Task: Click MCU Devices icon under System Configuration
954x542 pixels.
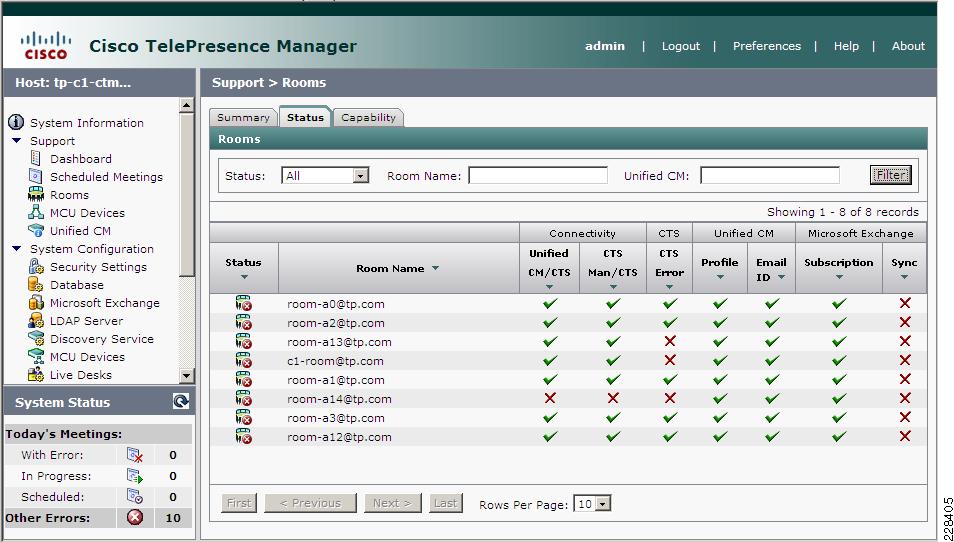Action: coord(36,356)
